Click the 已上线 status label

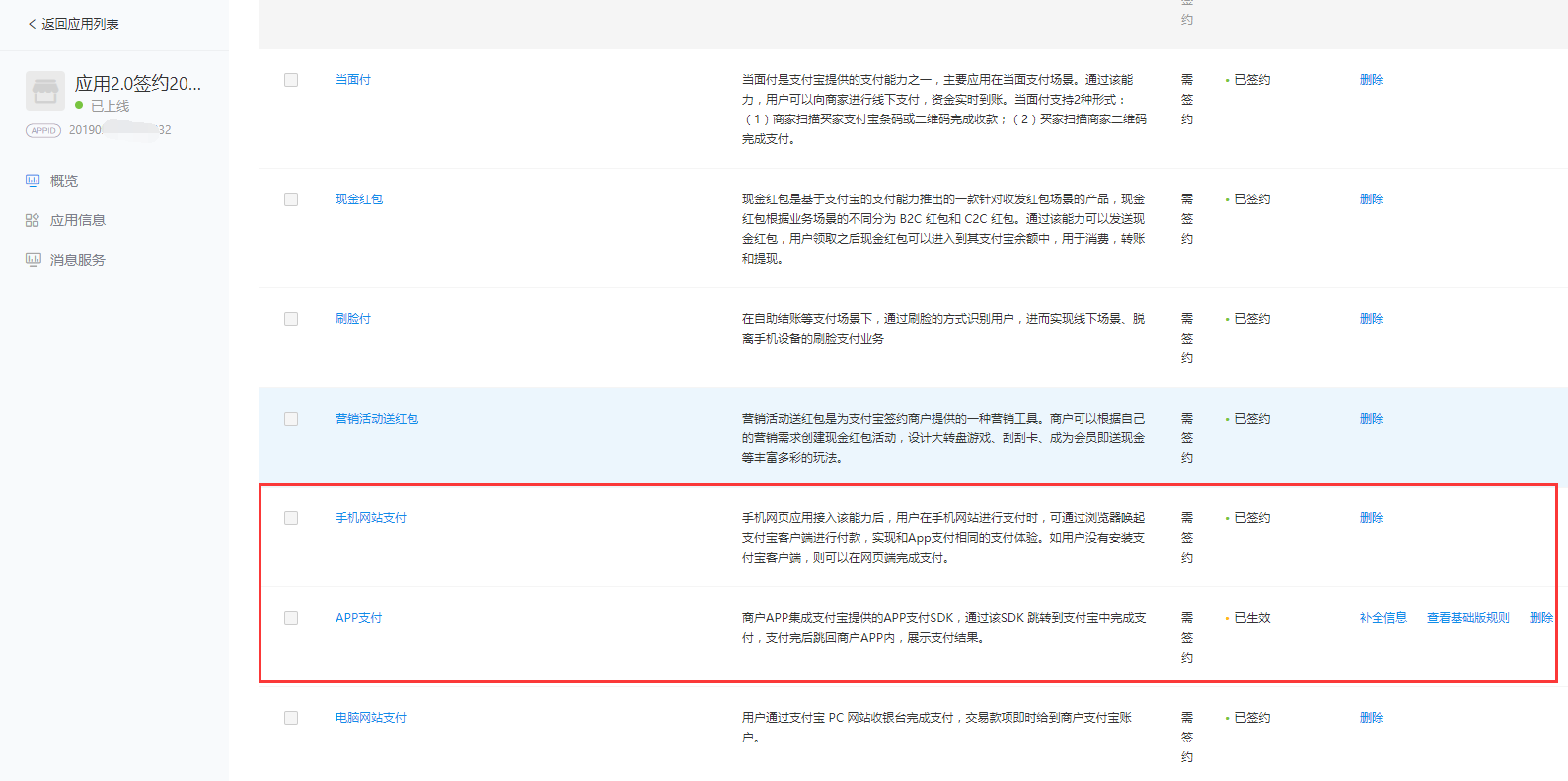pyautogui.click(x=110, y=106)
